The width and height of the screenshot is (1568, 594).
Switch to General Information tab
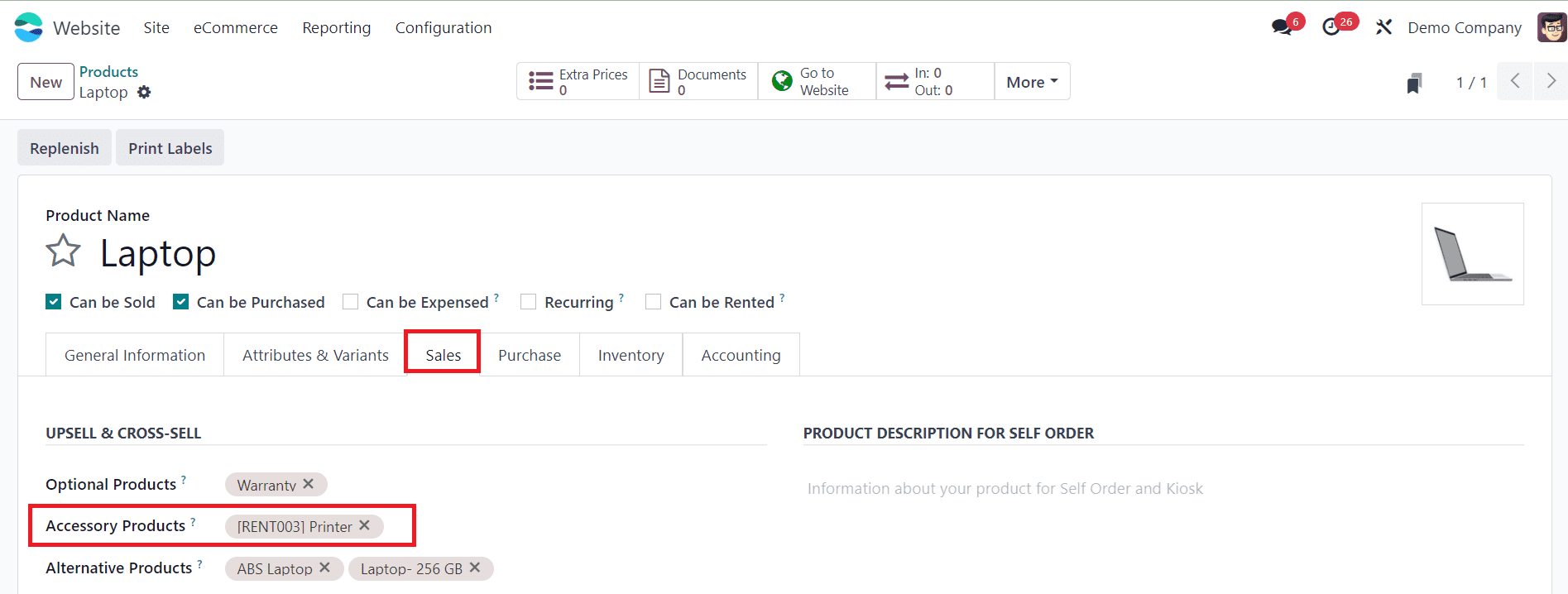[x=135, y=355]
